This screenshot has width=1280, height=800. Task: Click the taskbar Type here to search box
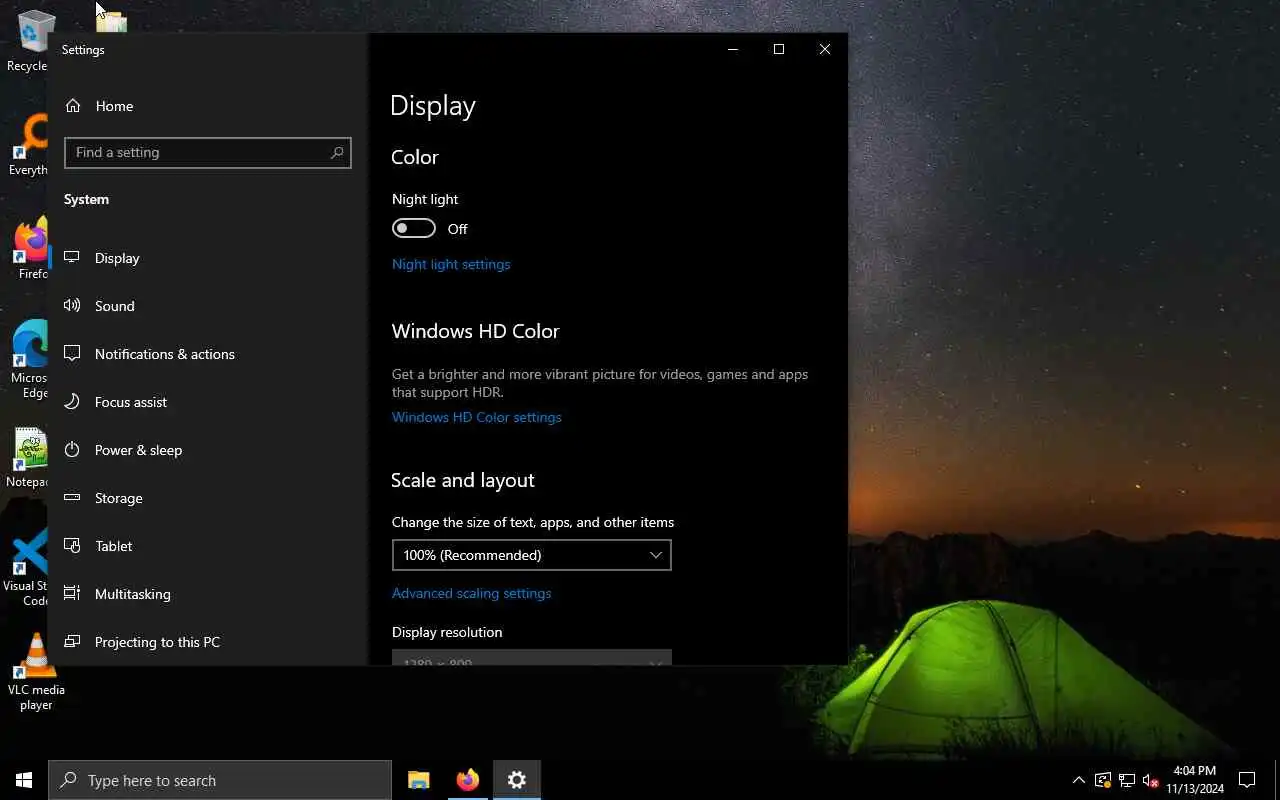tap(220, 780)
